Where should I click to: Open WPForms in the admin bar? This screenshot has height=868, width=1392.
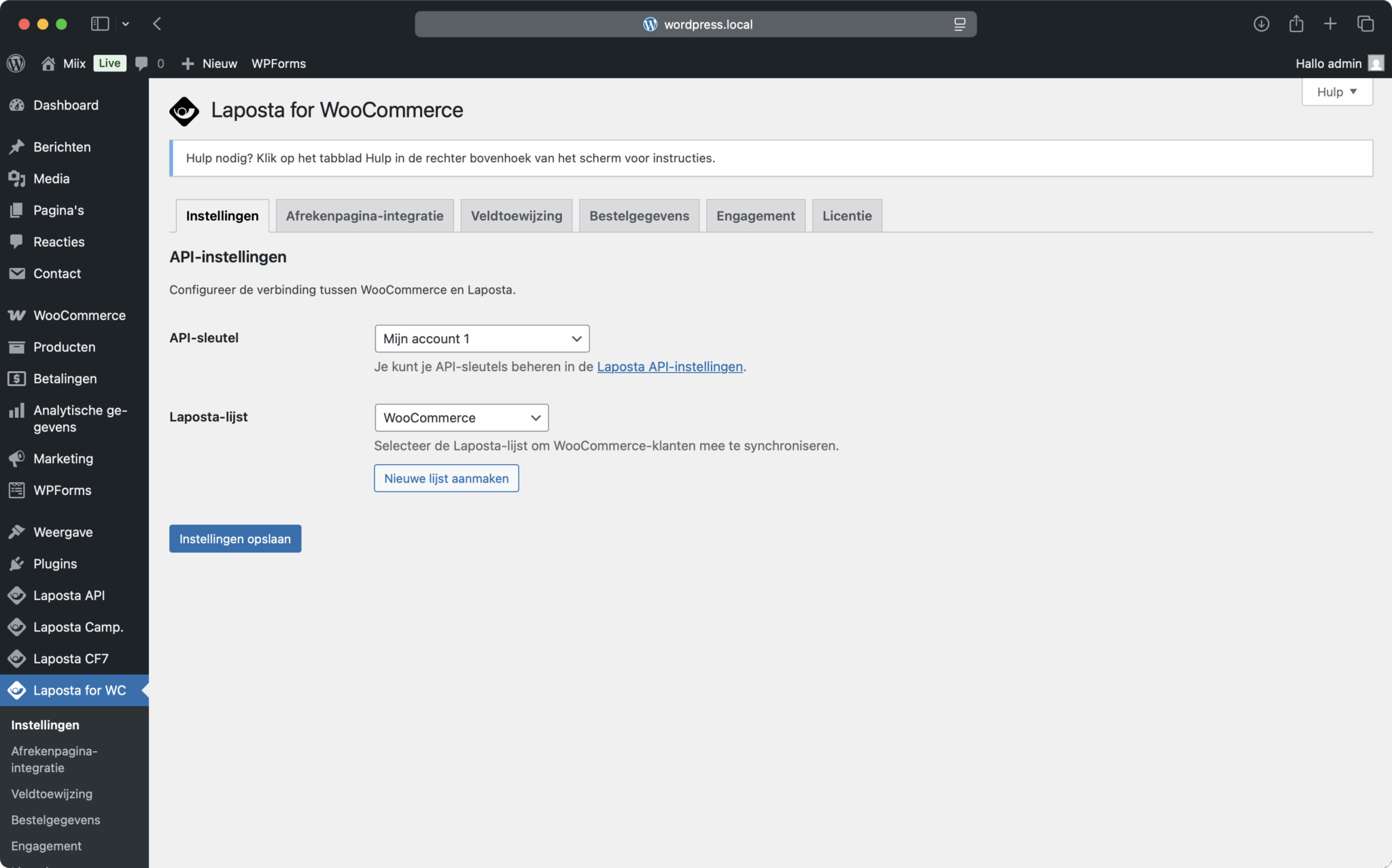pos(279,63)
